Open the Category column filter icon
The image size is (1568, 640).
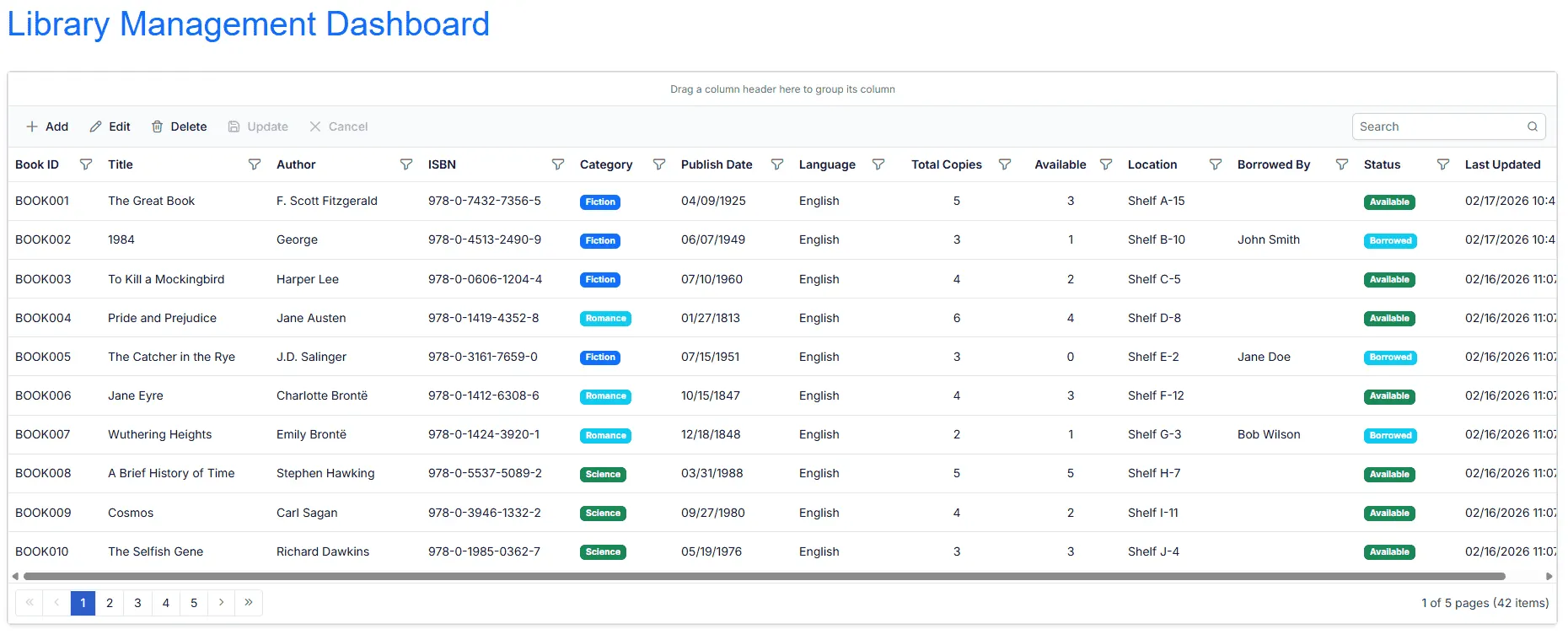click(659, 164)
